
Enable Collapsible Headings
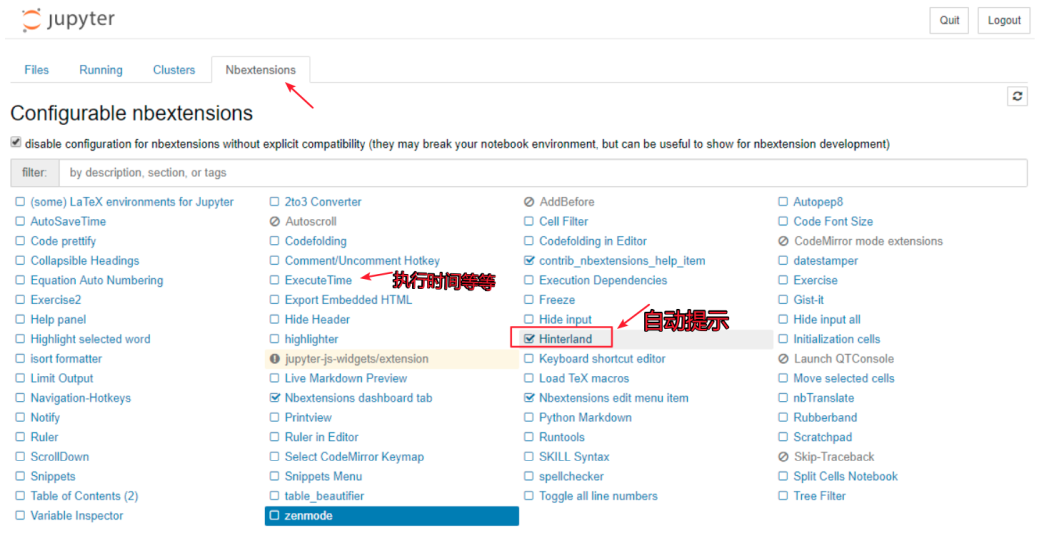click(20, 261)
